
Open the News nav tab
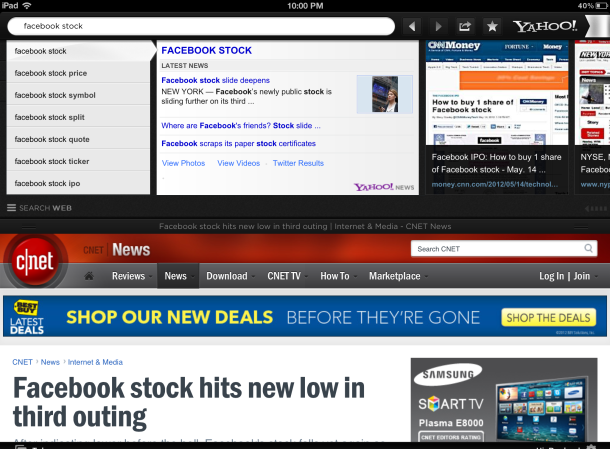pyautogui.click(x=178, y=276)
